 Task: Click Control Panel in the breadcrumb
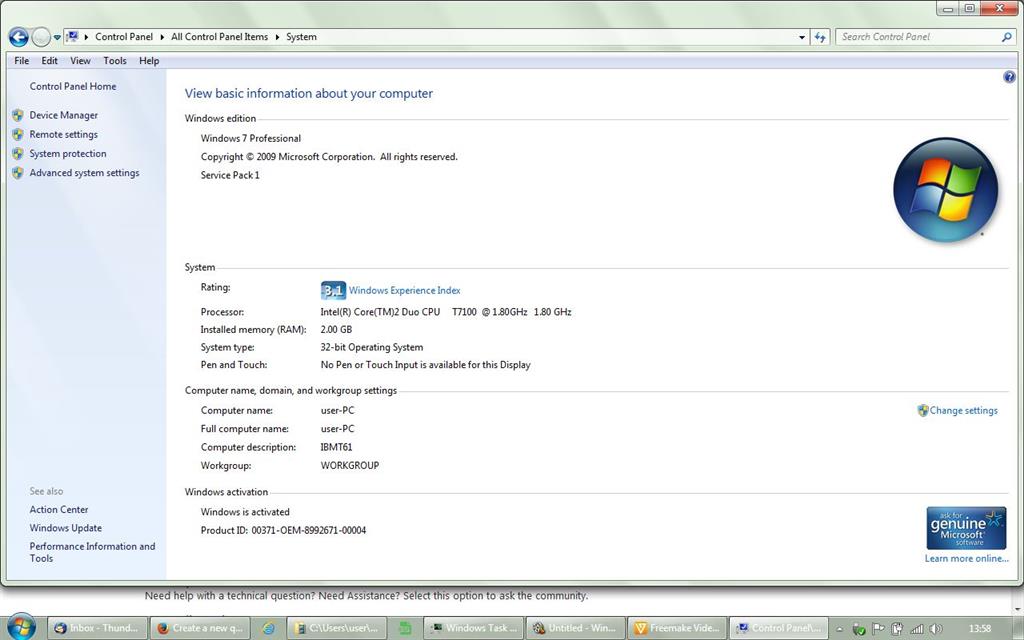pos(123,37)
